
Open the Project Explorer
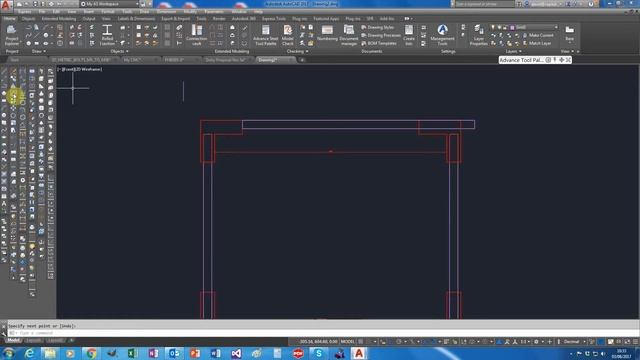point(12,35)
